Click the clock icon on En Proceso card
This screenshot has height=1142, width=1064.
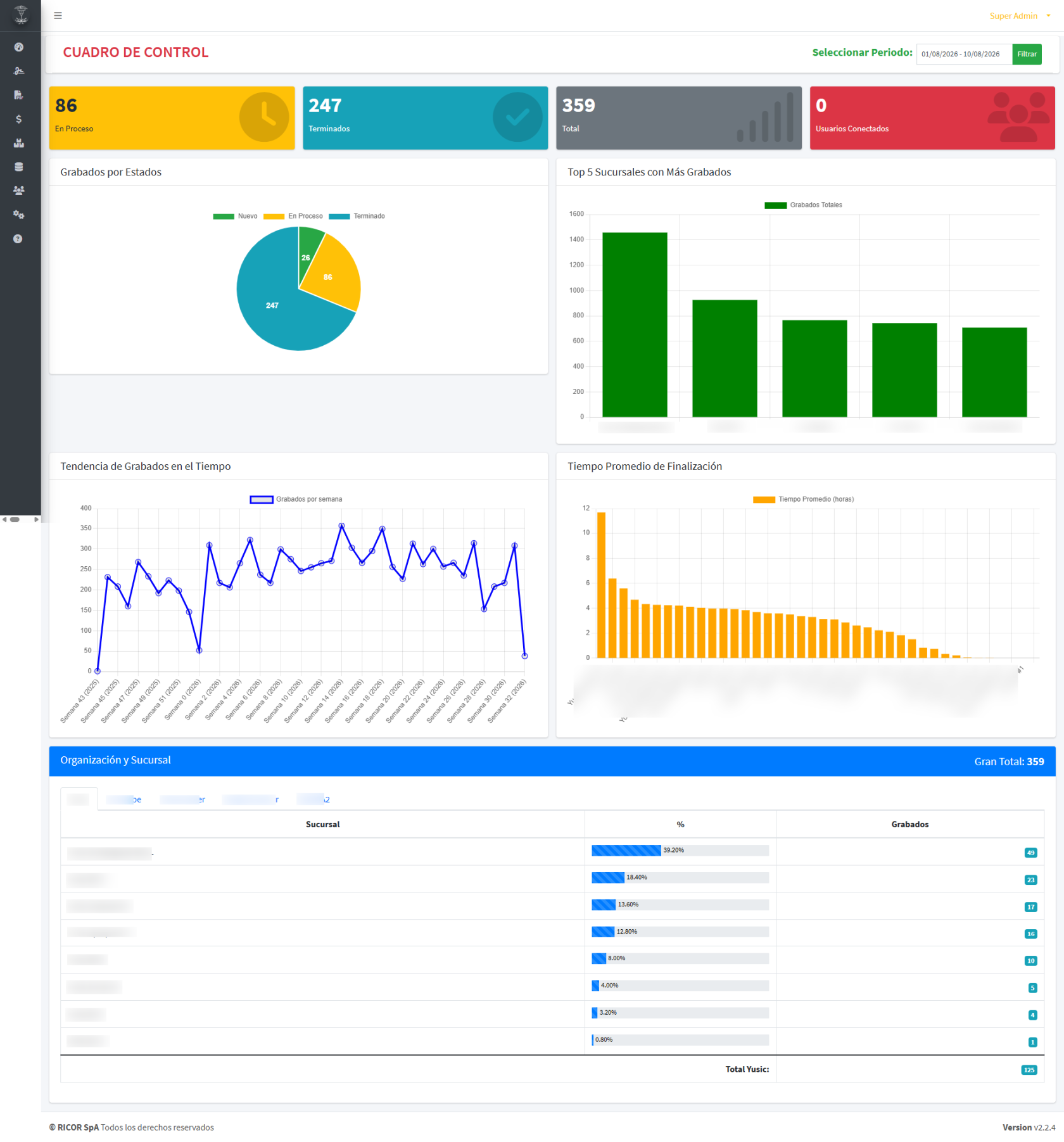[x=264, y=117]
